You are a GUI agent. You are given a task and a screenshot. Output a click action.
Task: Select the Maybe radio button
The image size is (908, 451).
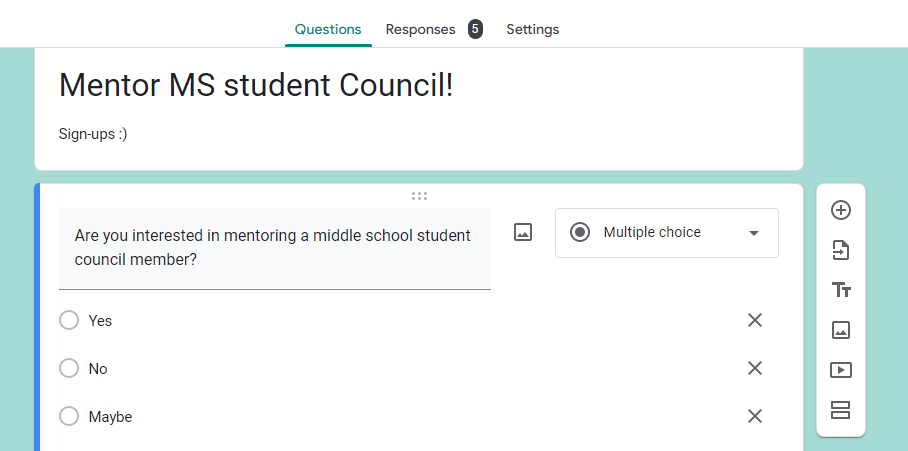pos(69,416)
